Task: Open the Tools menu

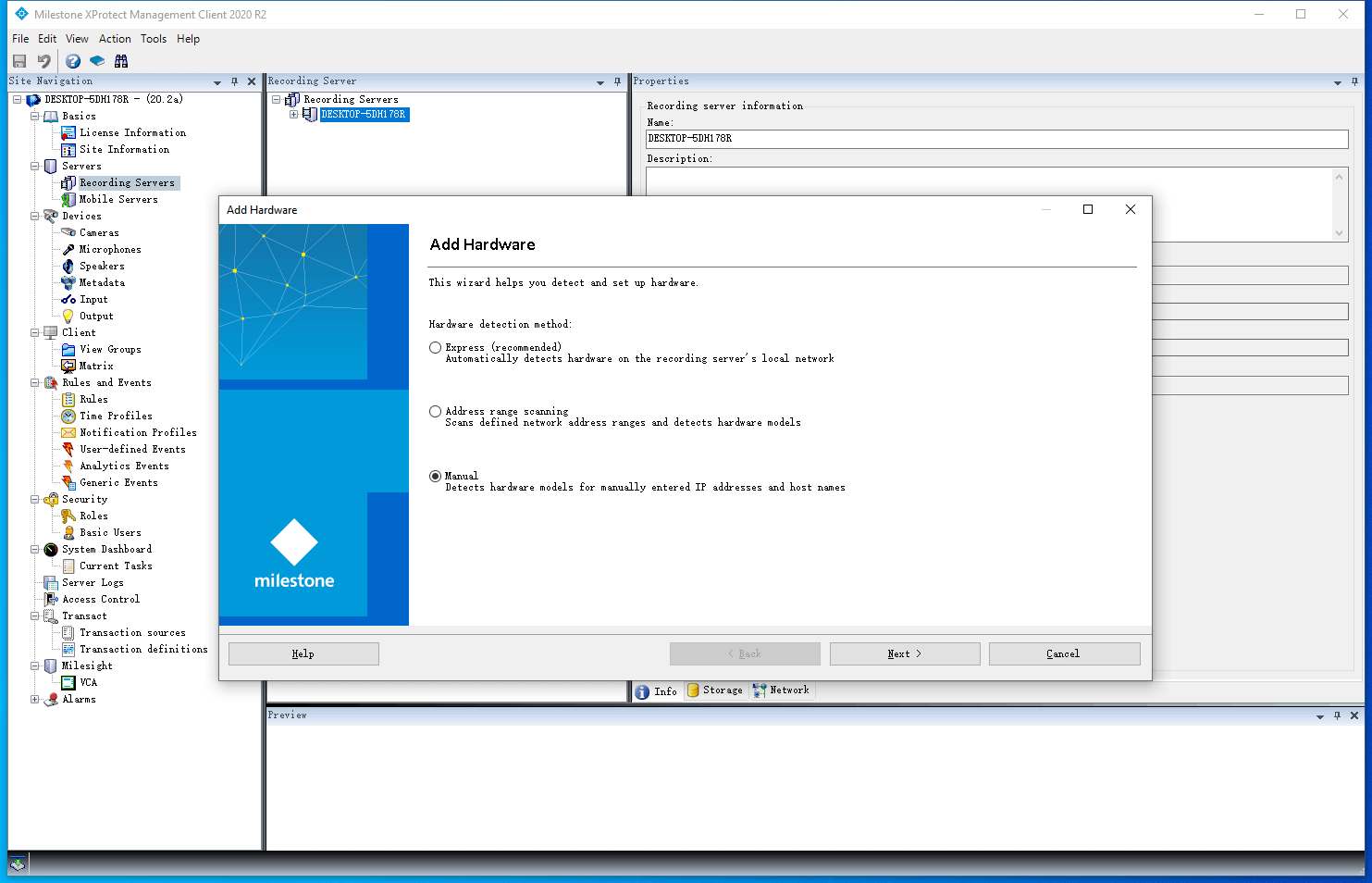Action: click(154, 39)
